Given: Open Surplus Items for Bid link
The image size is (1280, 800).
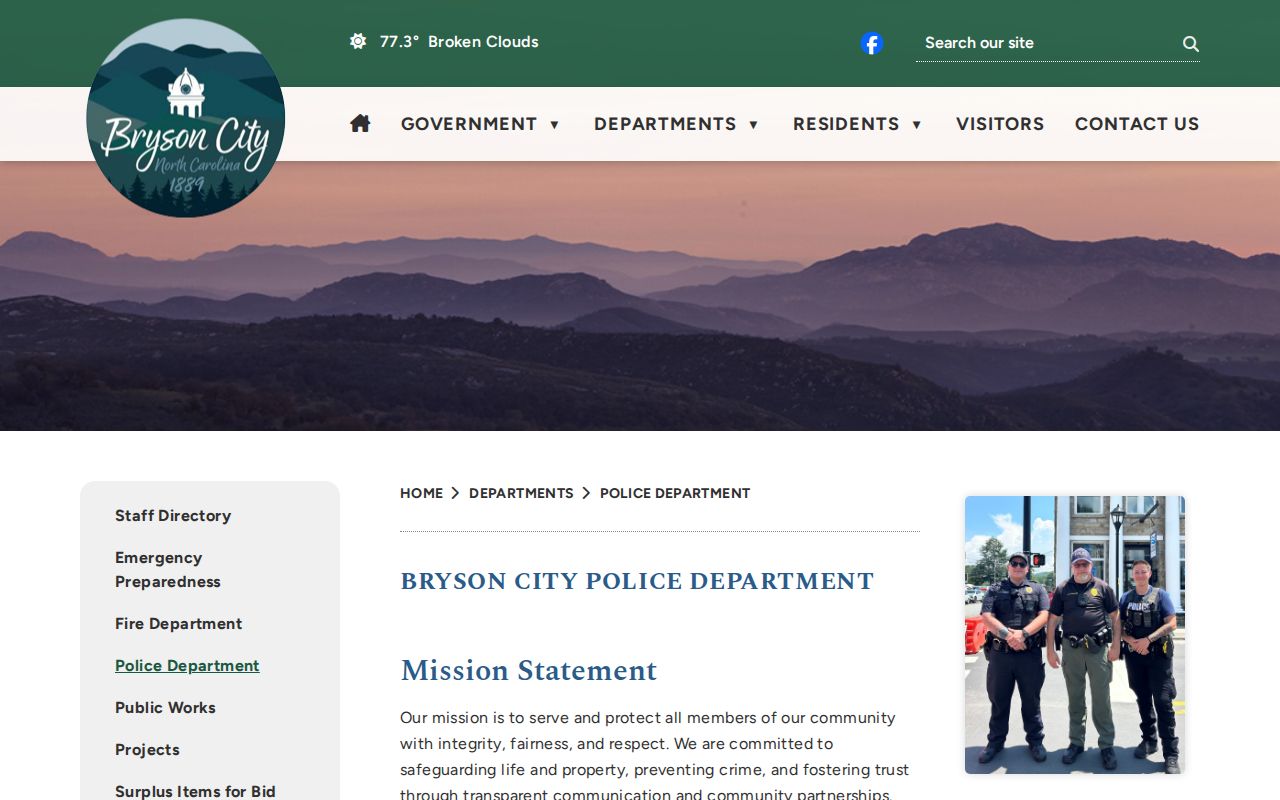Looking at the screenshot, I should pyautogui.click(x=195, y=791).
